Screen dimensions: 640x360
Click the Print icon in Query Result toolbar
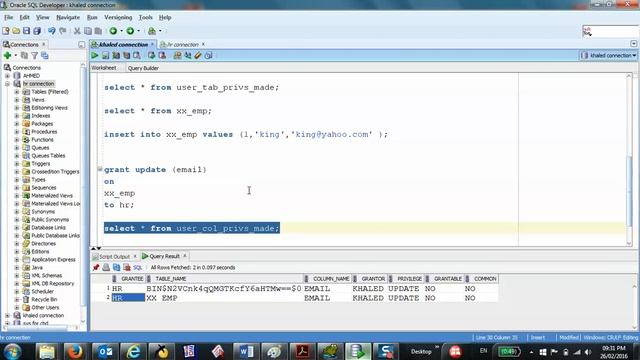pos(106,268)
